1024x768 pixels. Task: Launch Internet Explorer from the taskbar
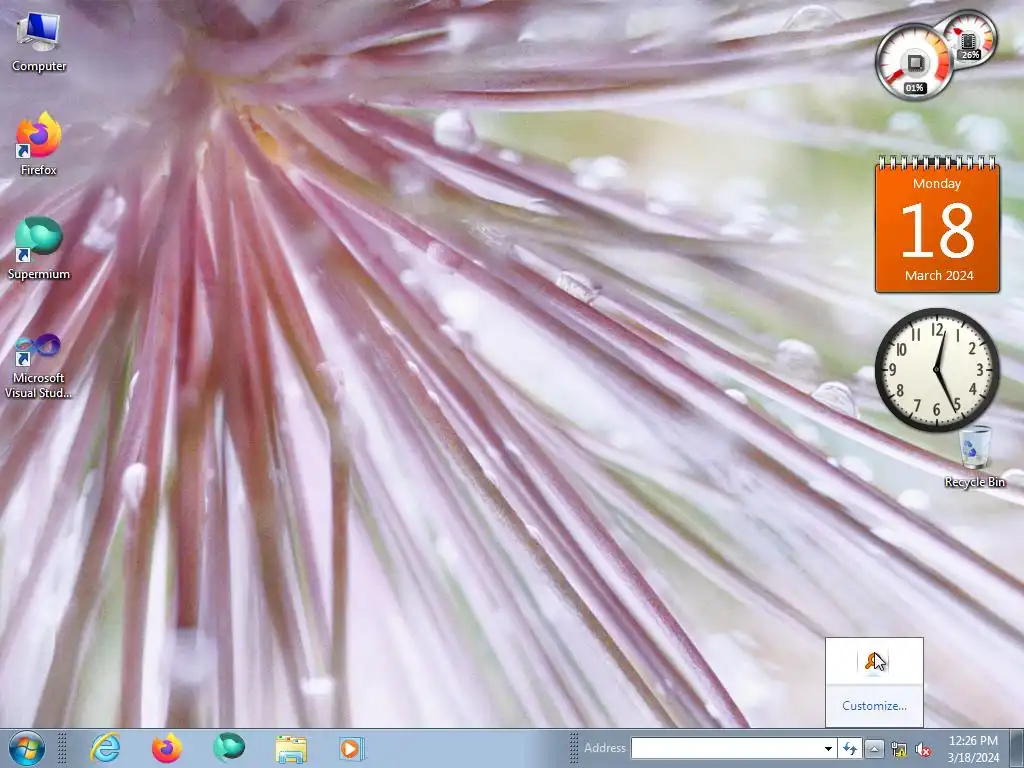pos(105,748)
